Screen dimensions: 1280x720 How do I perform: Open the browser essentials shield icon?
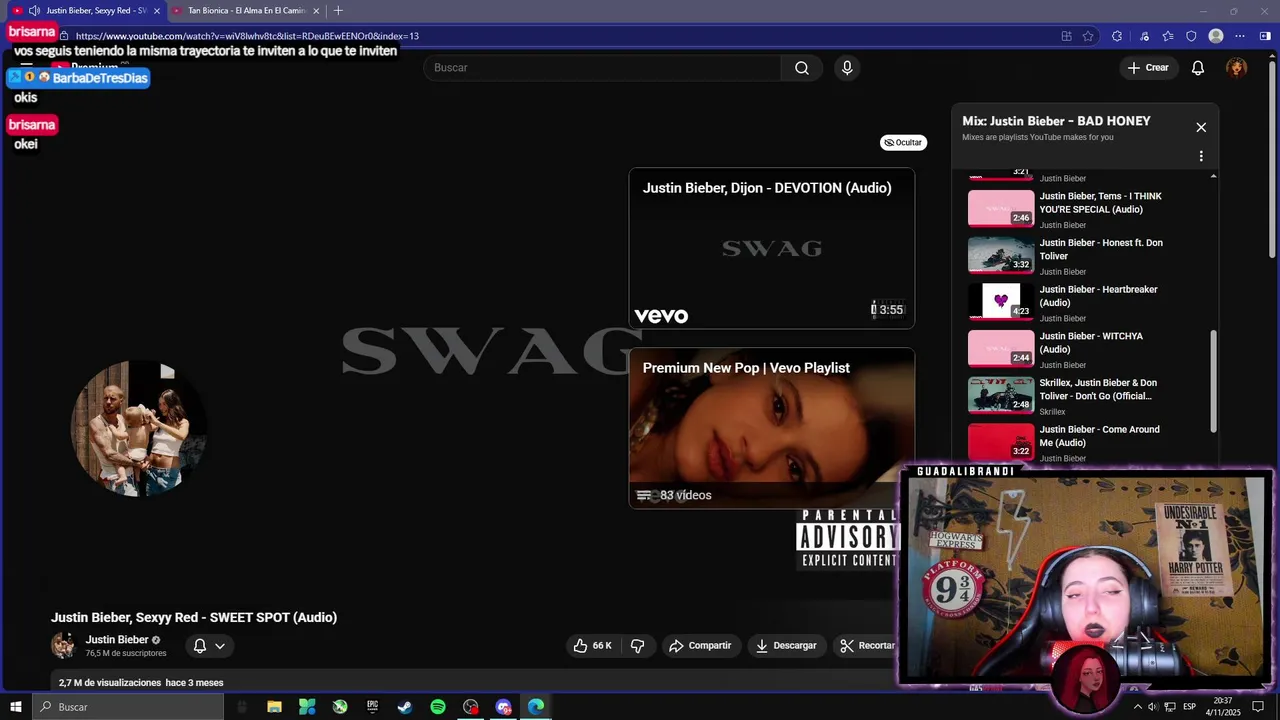click(1191, 36)
